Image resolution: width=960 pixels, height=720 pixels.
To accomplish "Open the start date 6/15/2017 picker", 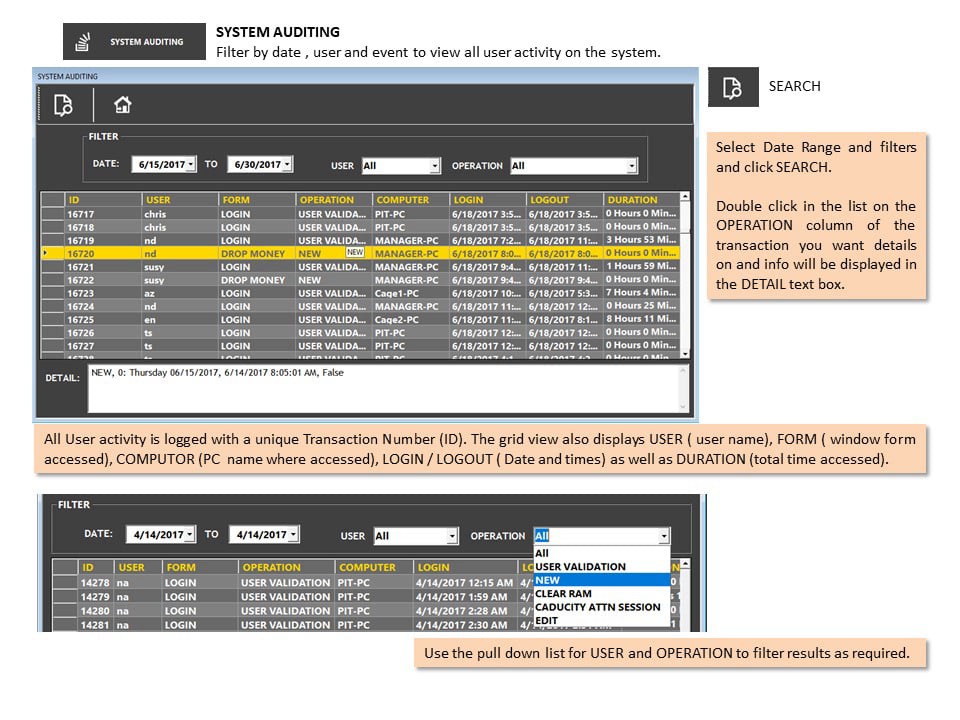I will coord(190,164).
